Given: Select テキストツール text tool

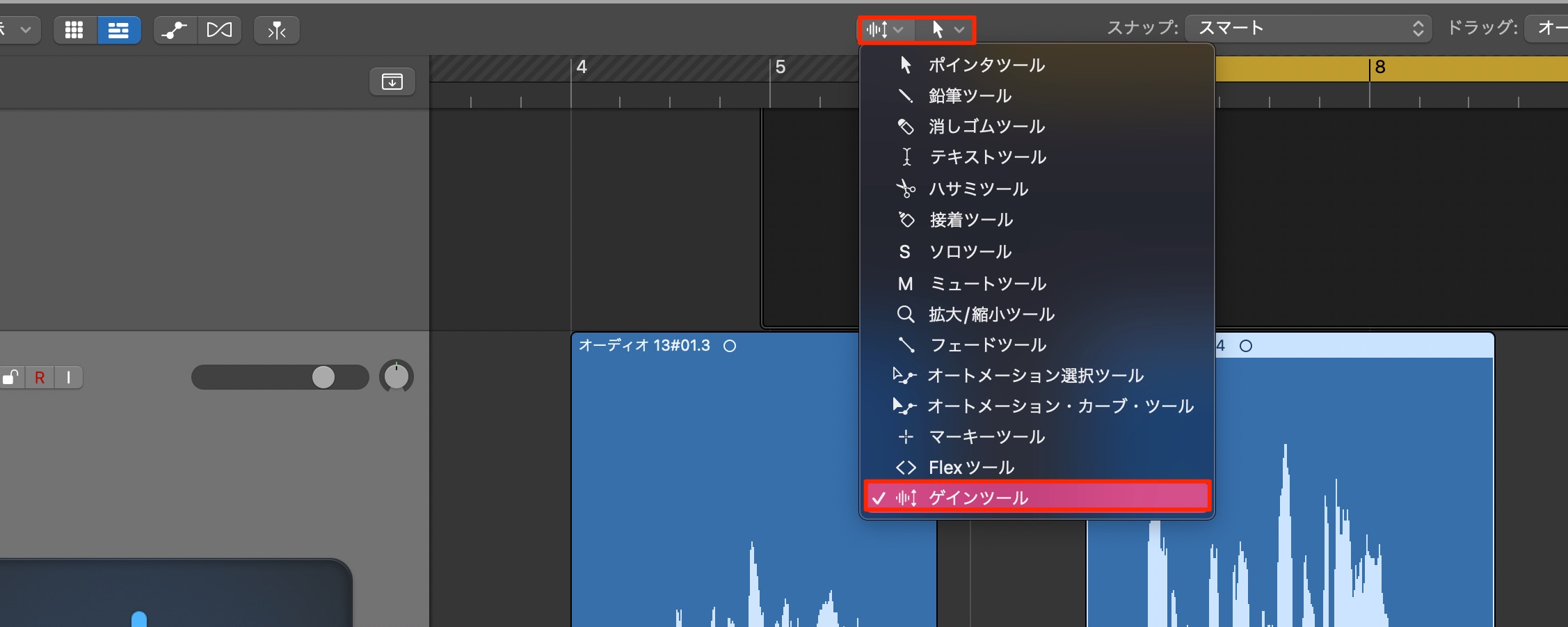Looking at the screenshot, I should pos(1037,157).
